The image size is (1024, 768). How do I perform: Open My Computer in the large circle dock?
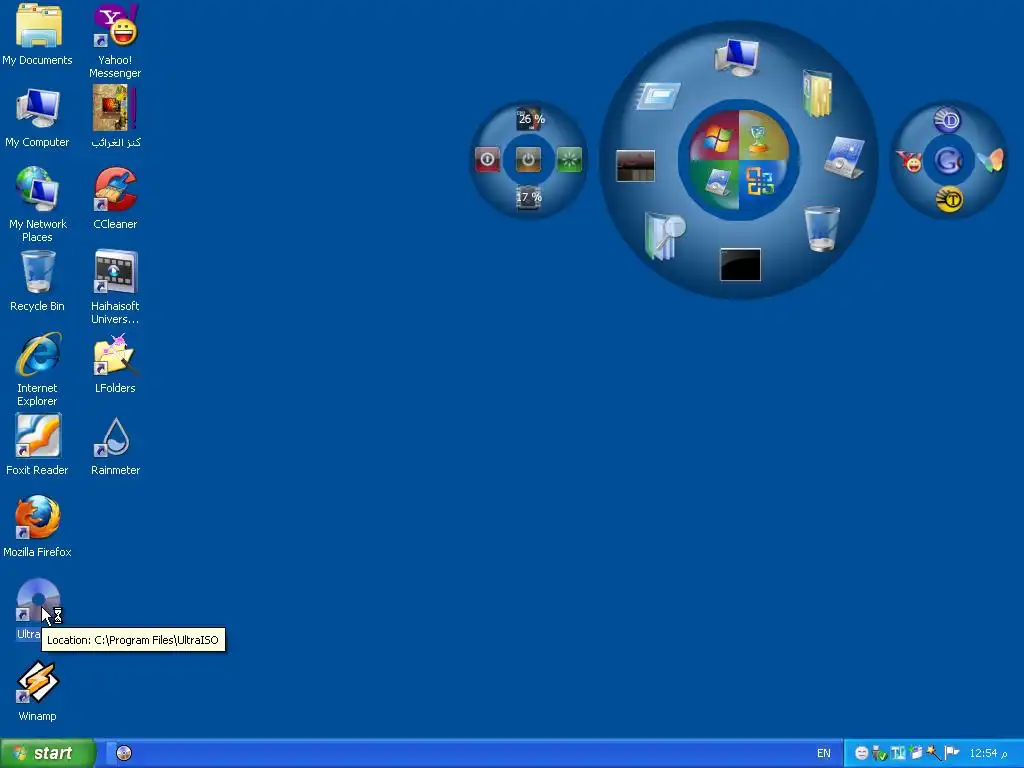737,57
